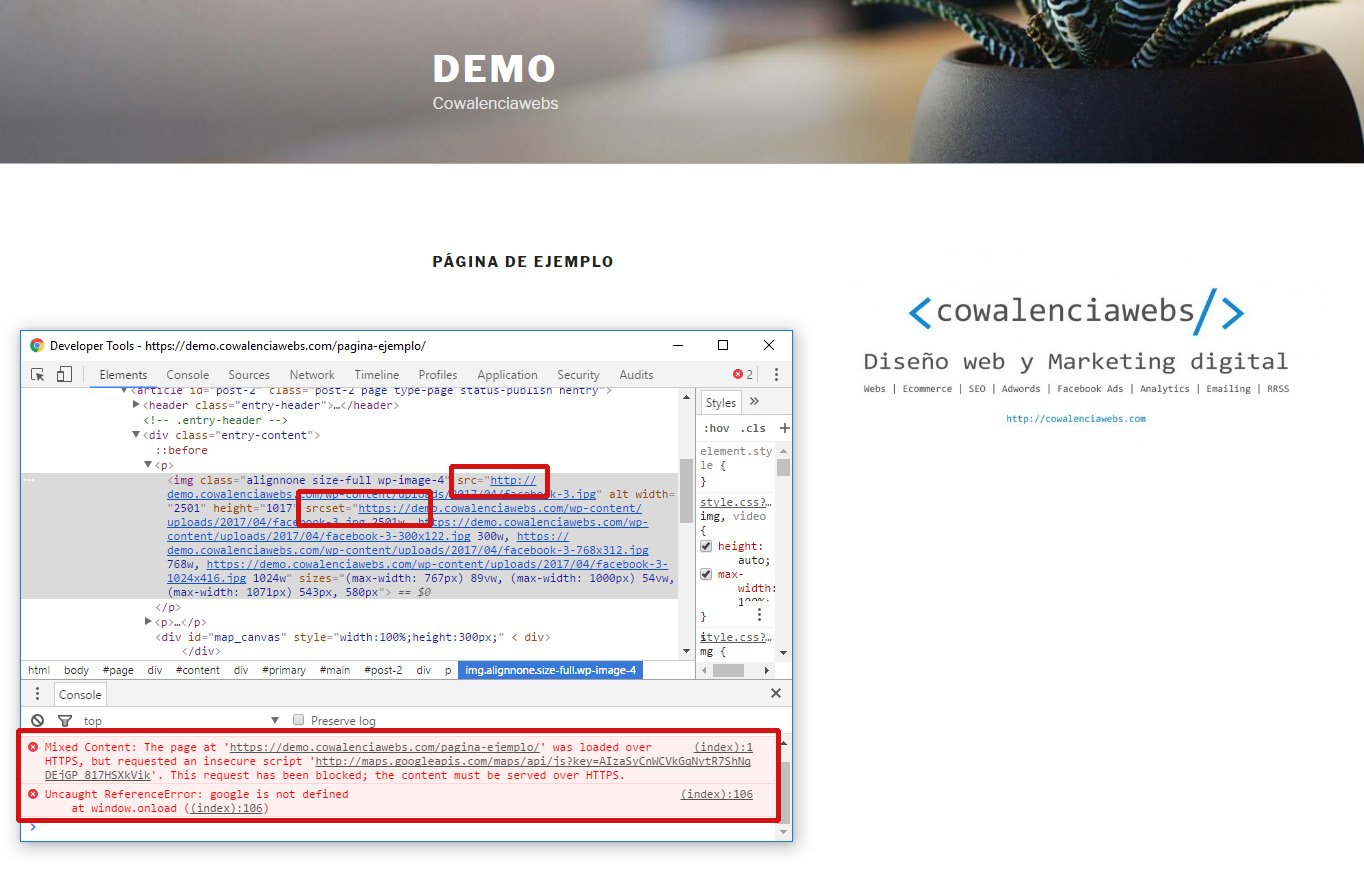Open the console drawer three-dot menu
The width and height of the screenshot is (1364, 872).
[38, 694]
